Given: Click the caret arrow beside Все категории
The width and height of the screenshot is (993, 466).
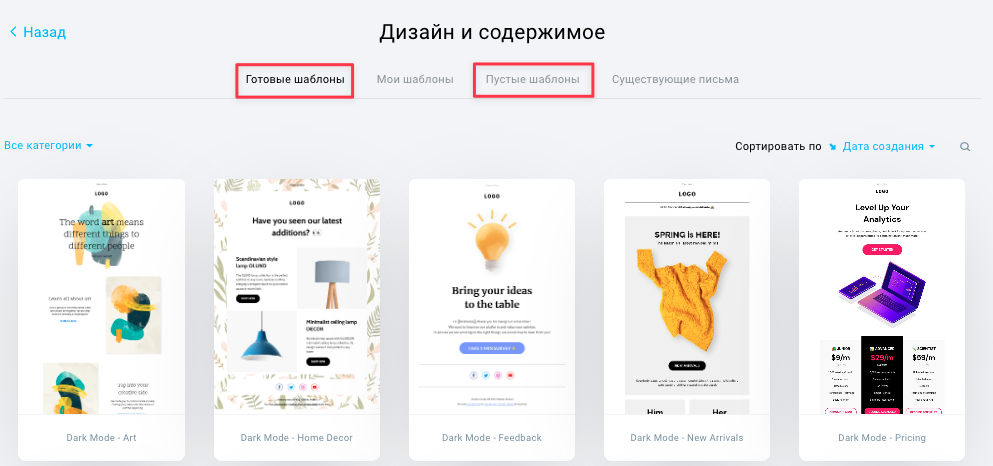Looking at the screenshot, I should 89,146.
